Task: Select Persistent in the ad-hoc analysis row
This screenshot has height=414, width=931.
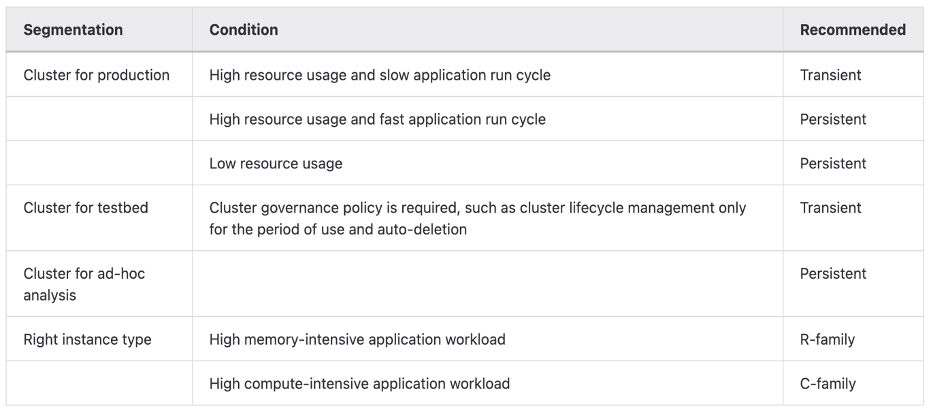Action: click(833, 274)
